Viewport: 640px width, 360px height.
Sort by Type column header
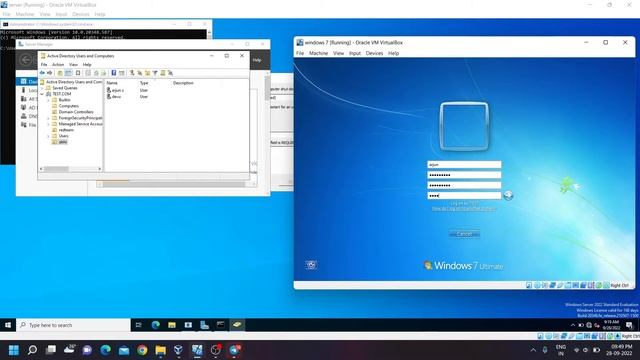[x=144, y=83]
